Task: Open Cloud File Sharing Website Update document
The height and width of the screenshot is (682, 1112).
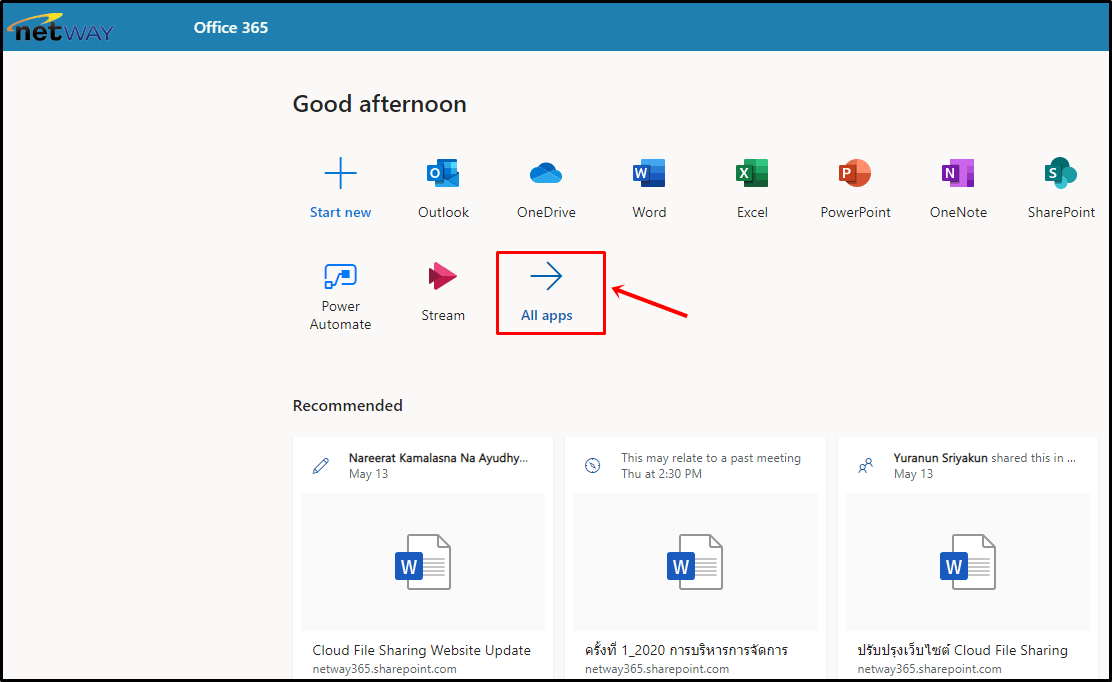Action: coord(422,650)
